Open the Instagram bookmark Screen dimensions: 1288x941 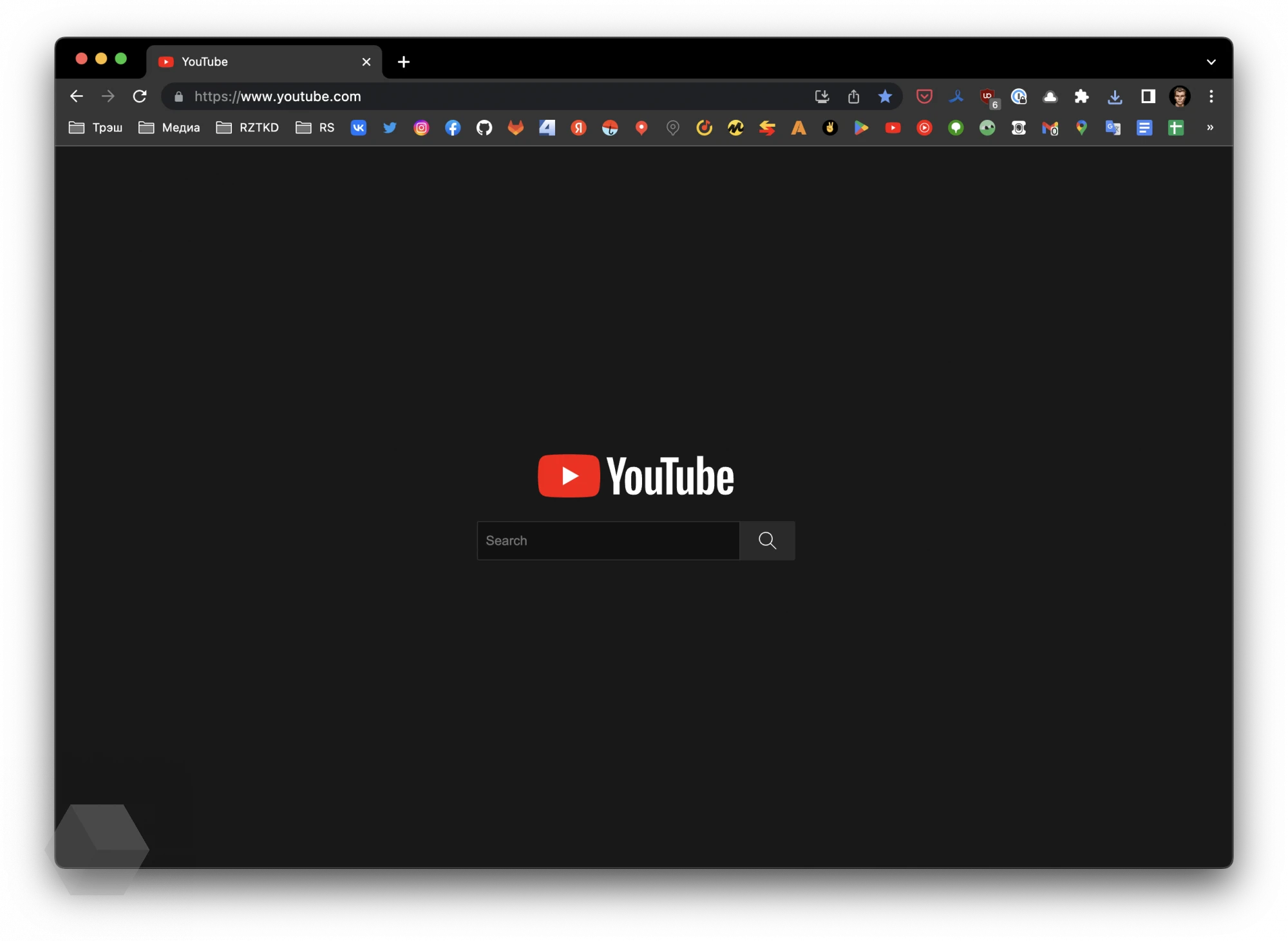tap(421, 128)
